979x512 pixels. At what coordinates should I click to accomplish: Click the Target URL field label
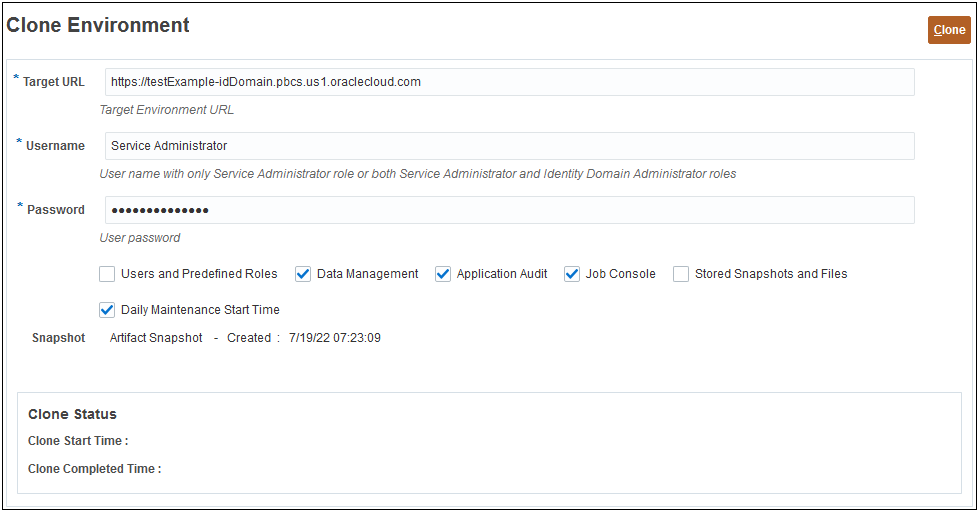pyautogui.click(x=54, y=82)
